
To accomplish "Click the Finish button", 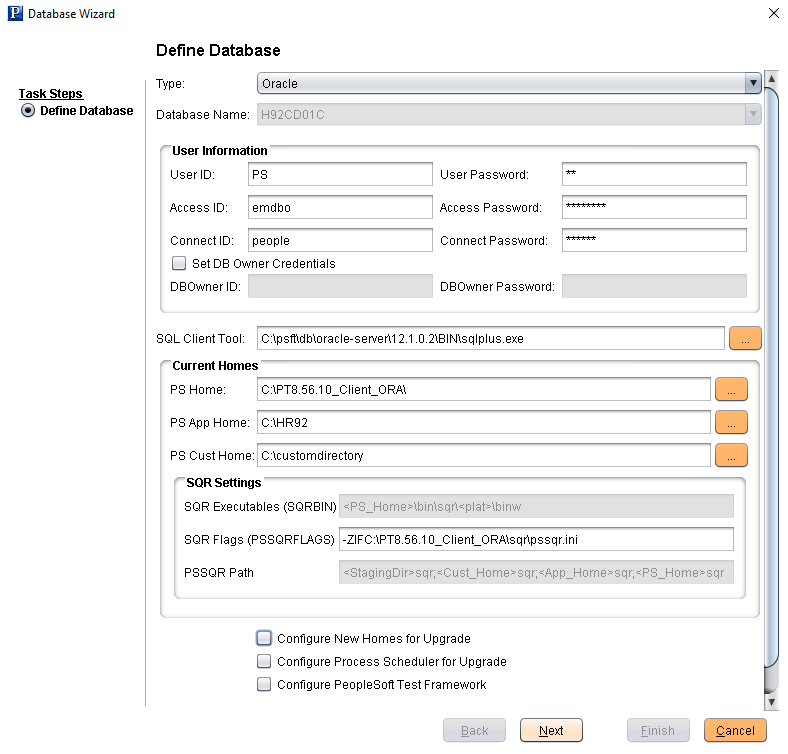I will pyautogui.click(x=658, y=730).
